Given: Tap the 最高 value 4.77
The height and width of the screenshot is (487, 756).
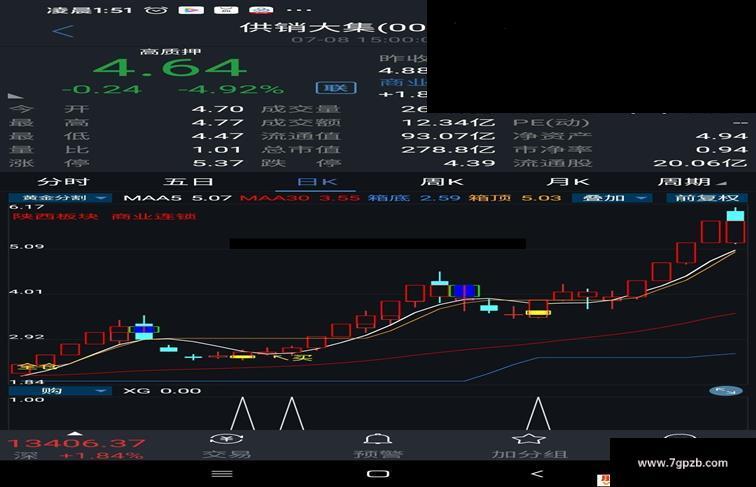Looking at the screenshot, I should pyautogui.click(x=217, y=122).
